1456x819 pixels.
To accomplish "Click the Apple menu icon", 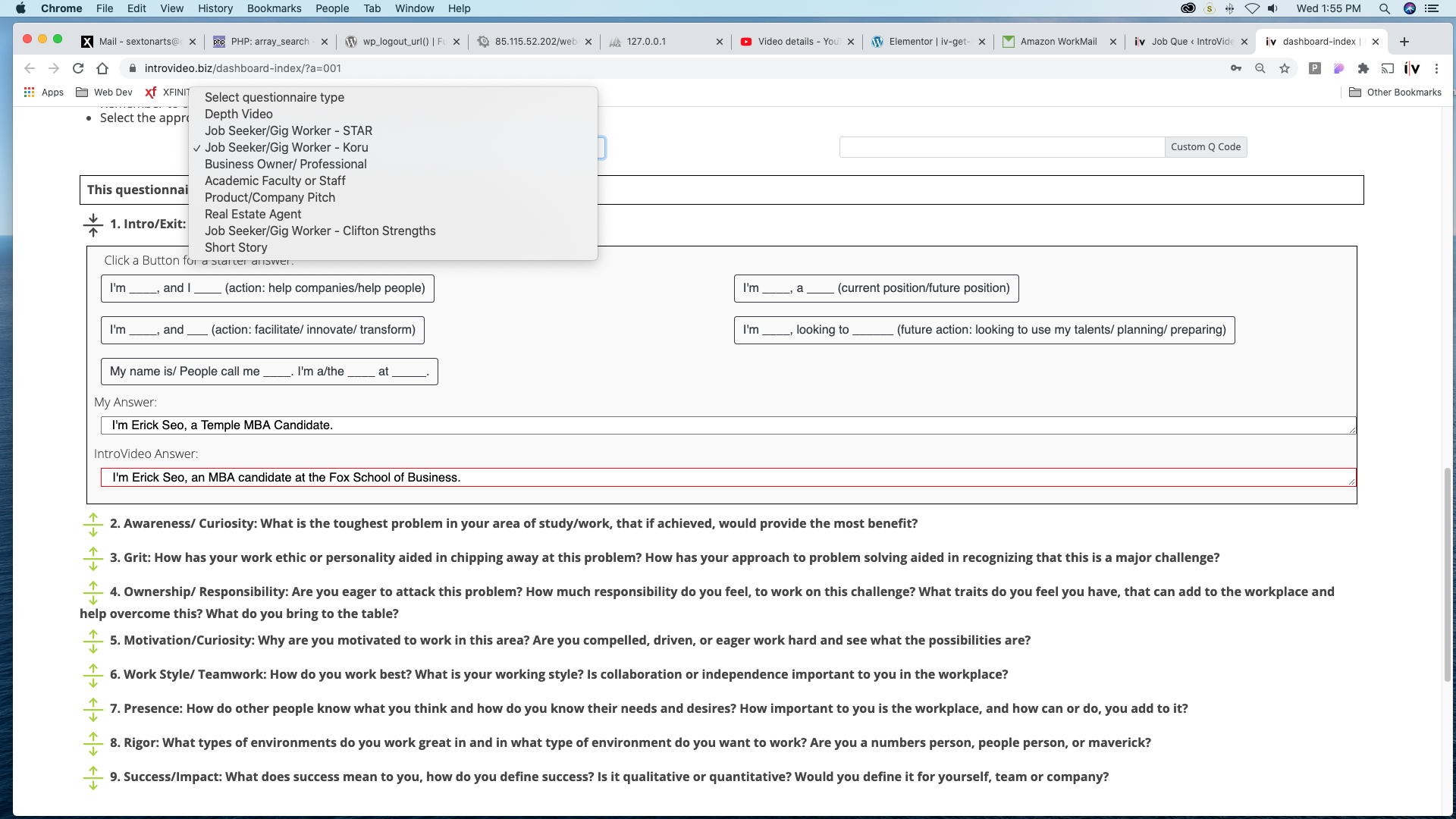I will pyautogui.click(x=21, y=8).
